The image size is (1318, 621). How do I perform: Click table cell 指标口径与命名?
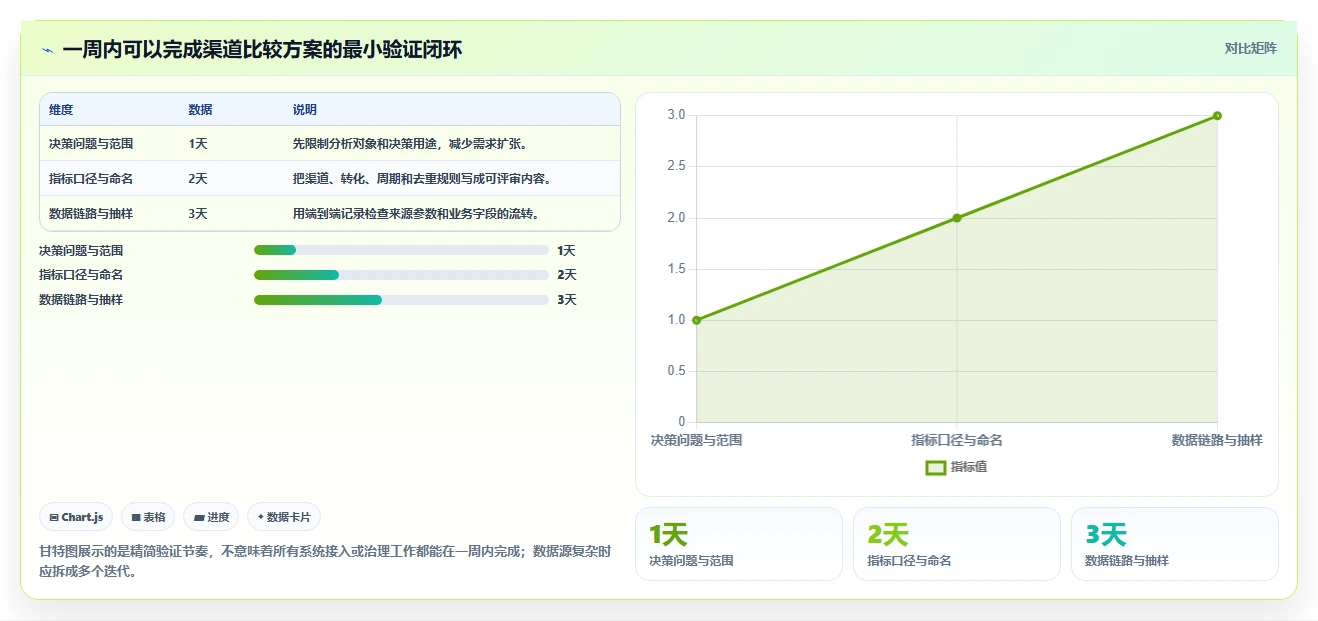(91, 179)
